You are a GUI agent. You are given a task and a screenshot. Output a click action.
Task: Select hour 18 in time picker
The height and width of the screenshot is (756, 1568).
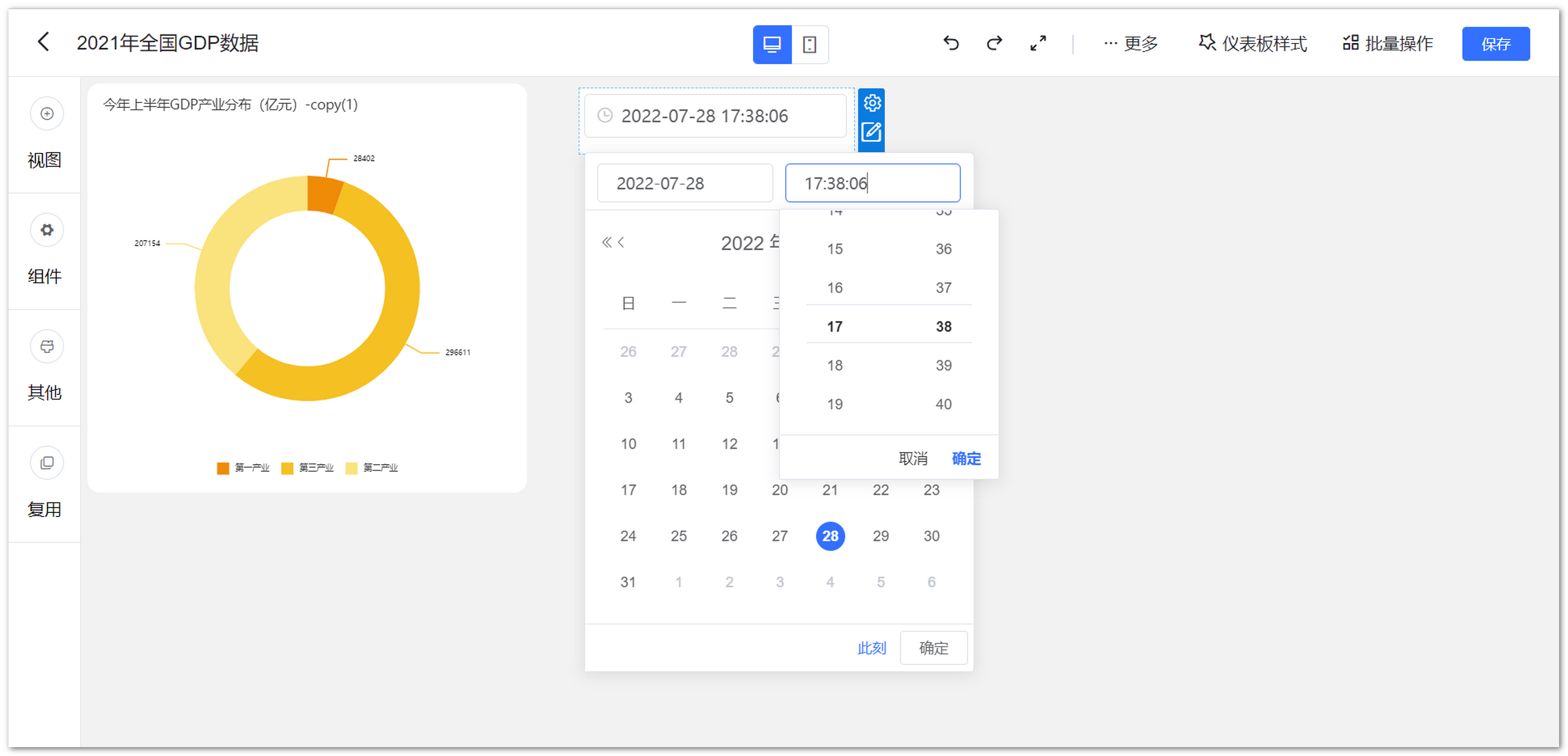tap(835, 366)
